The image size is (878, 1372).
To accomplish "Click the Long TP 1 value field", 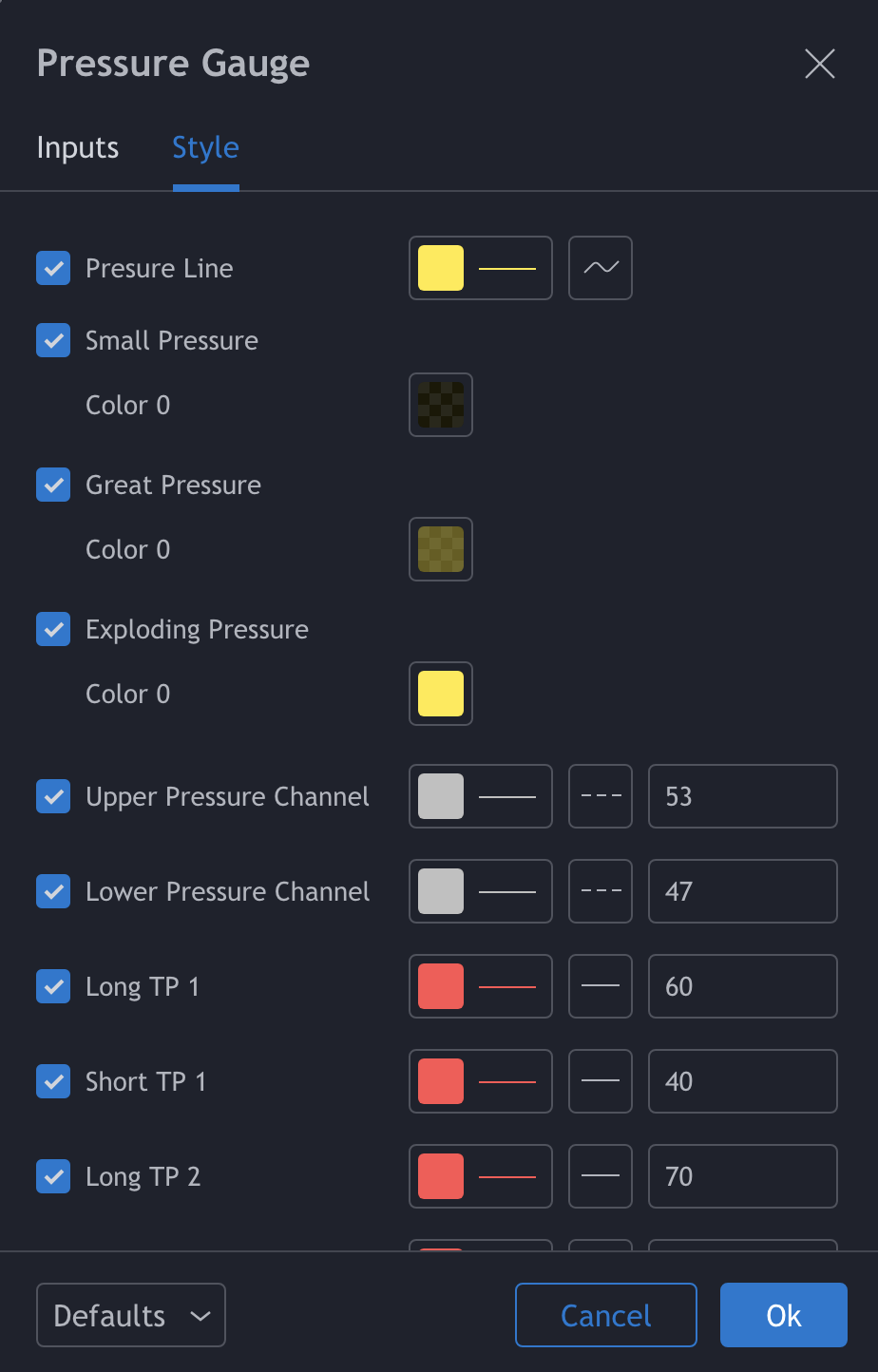I will [743, 986].
